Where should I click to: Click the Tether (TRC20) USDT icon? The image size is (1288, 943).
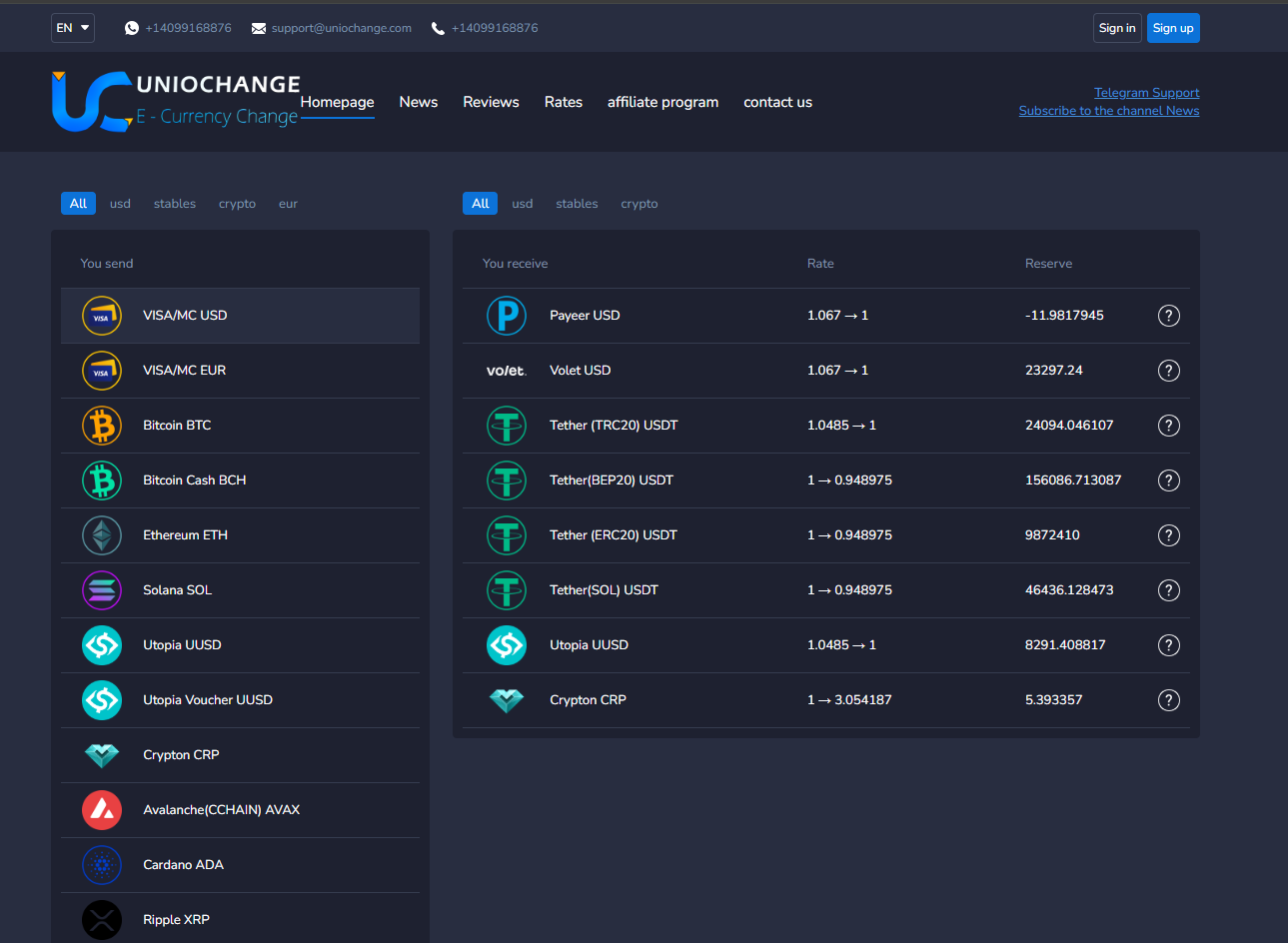click(x=507, y=426)
